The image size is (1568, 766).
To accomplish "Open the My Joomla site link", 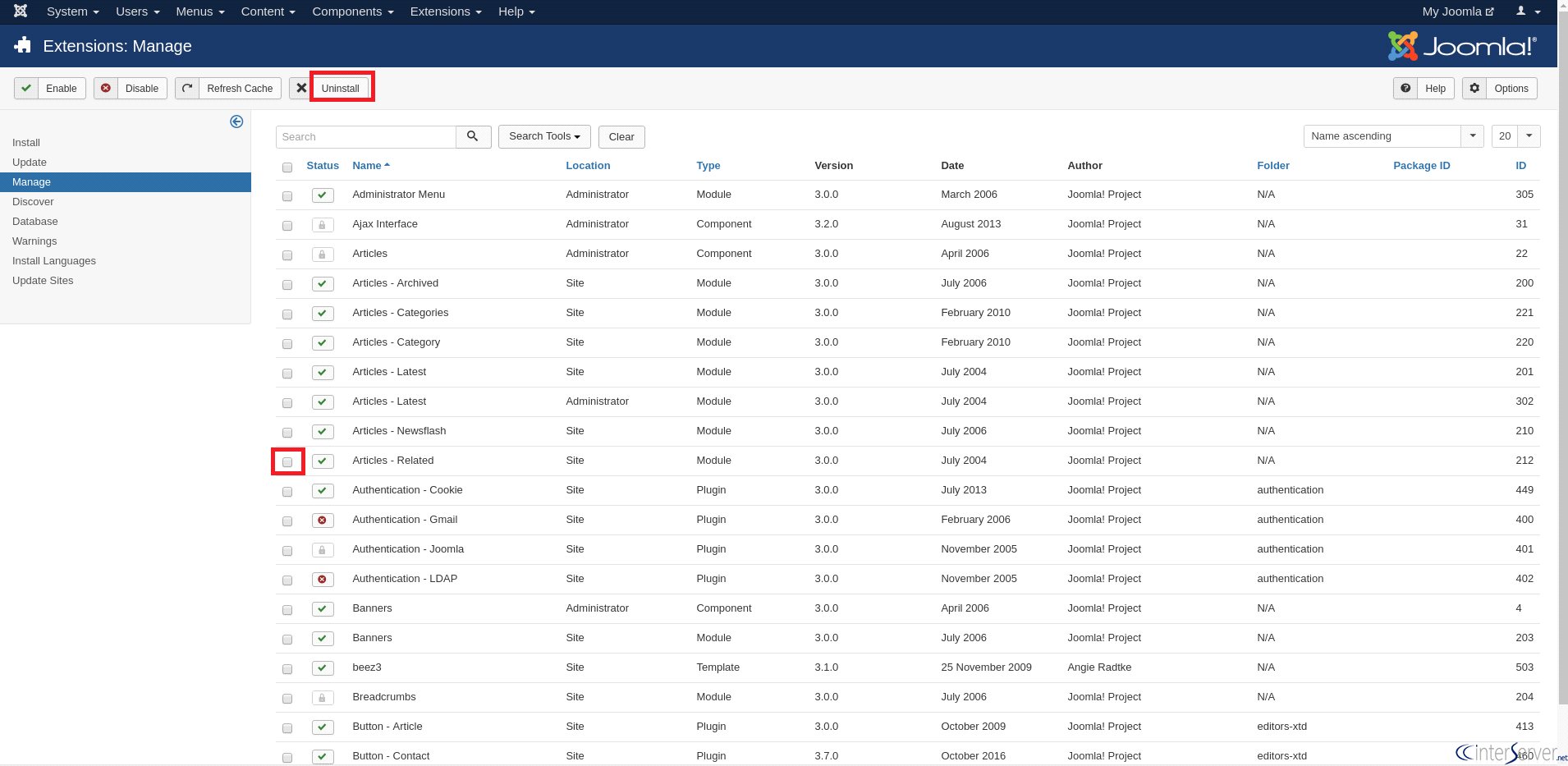I will click(1458, 11).
